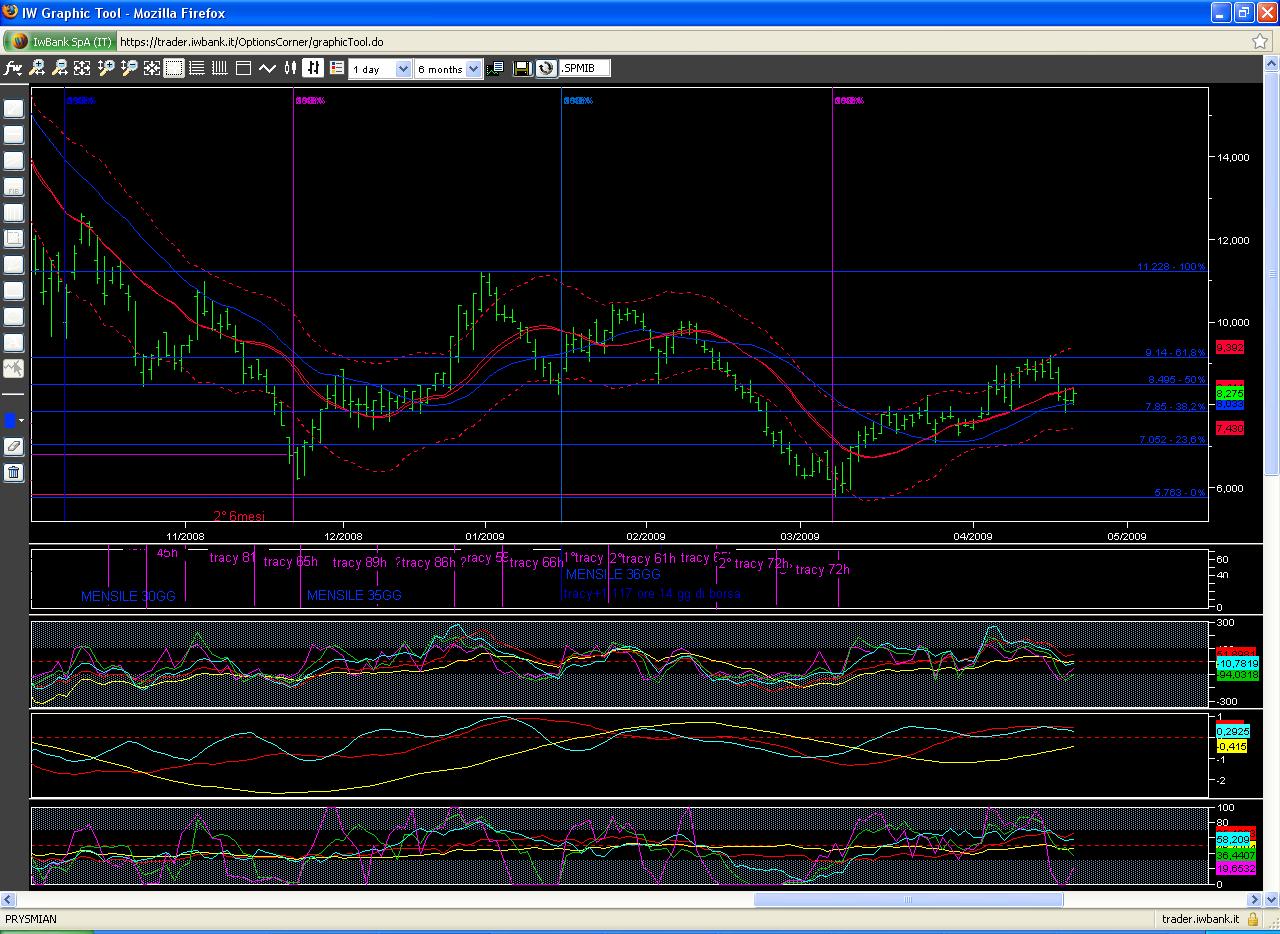
Task: Click the panel window layout icon
Action: click(243, 68)
